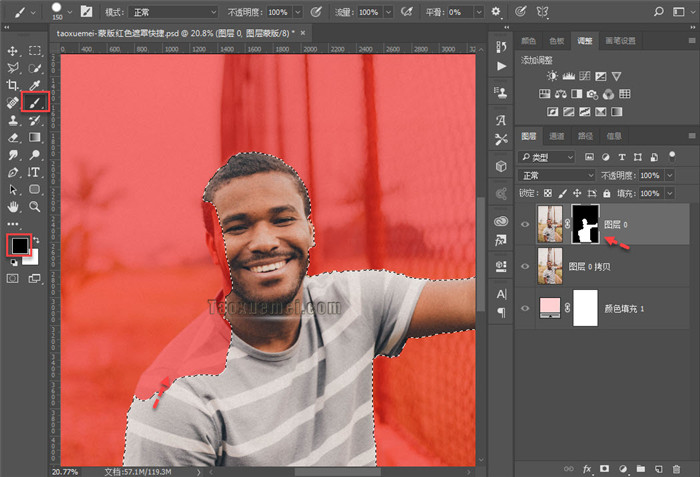The height and width of the screenshot is (477, 700).
Task: Hide the 颜色填充 1 layer
Action: pyautogui.click(x=526, y=309)
